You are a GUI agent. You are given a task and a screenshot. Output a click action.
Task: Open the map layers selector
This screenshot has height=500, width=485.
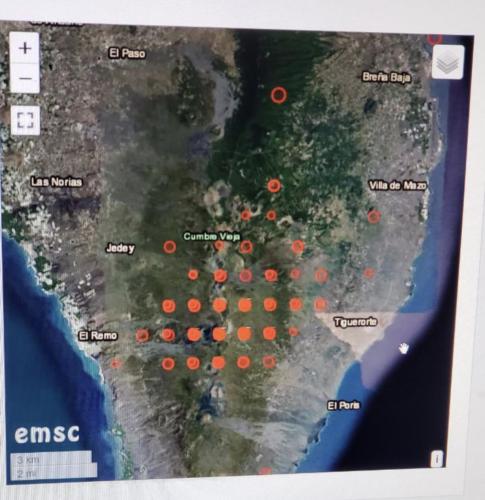448,62
